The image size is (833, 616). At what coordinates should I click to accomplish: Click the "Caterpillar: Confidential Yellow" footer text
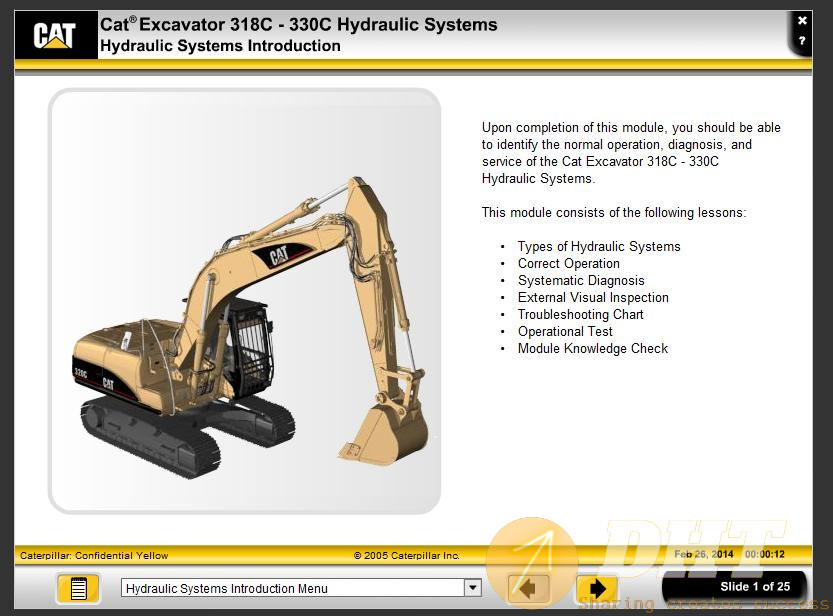(x=94, y=555)
